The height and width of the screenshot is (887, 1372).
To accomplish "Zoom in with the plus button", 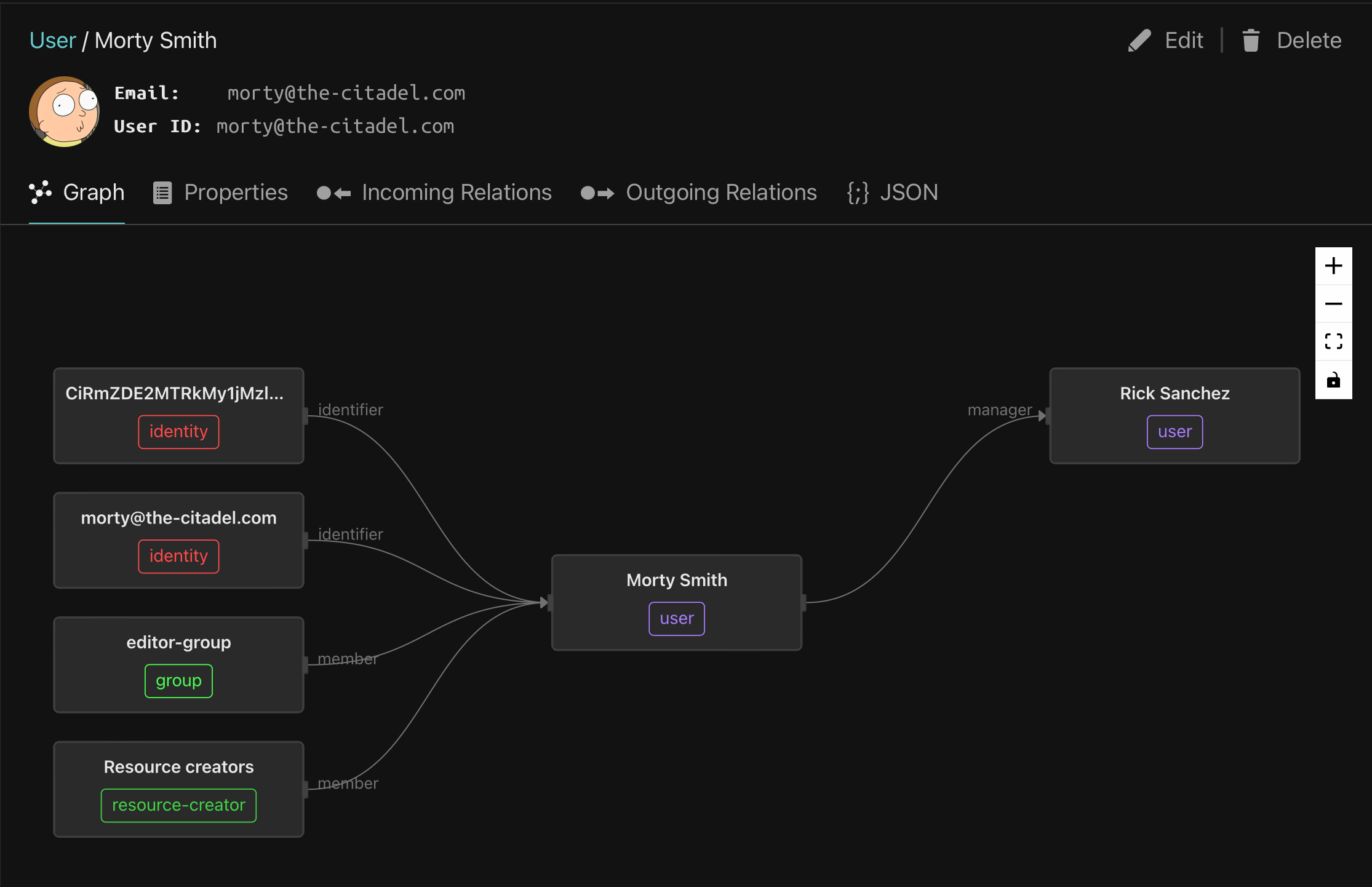I will click(x=1333, y=266).
